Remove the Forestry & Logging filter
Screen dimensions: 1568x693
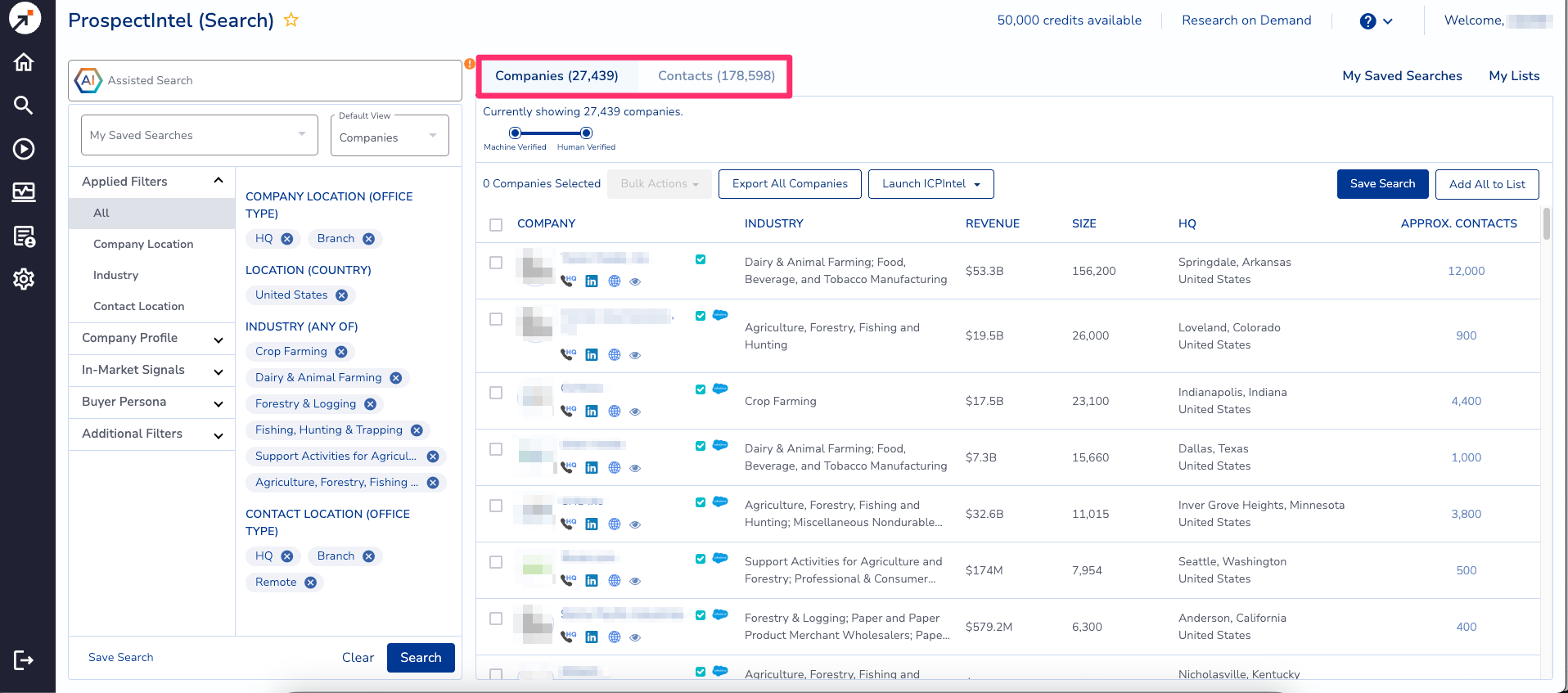point(371,404)
